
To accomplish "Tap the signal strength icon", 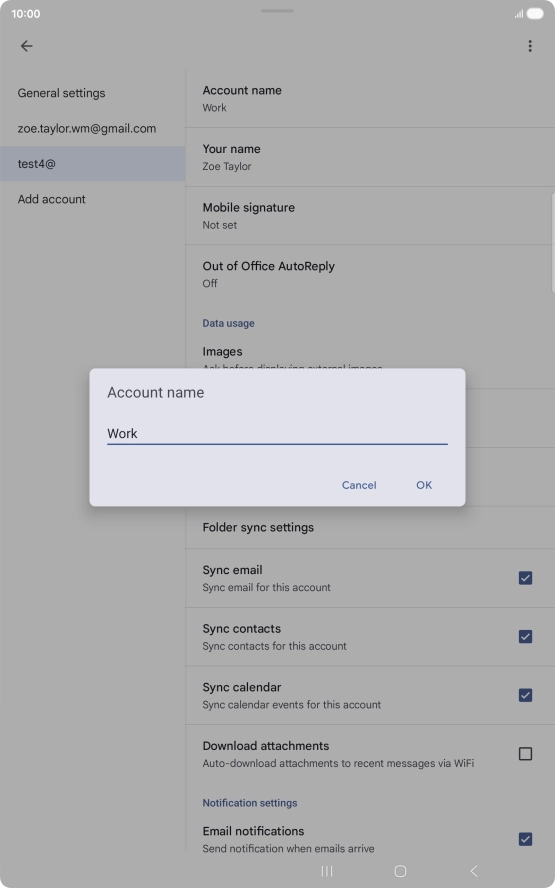I will coord(519,14).
